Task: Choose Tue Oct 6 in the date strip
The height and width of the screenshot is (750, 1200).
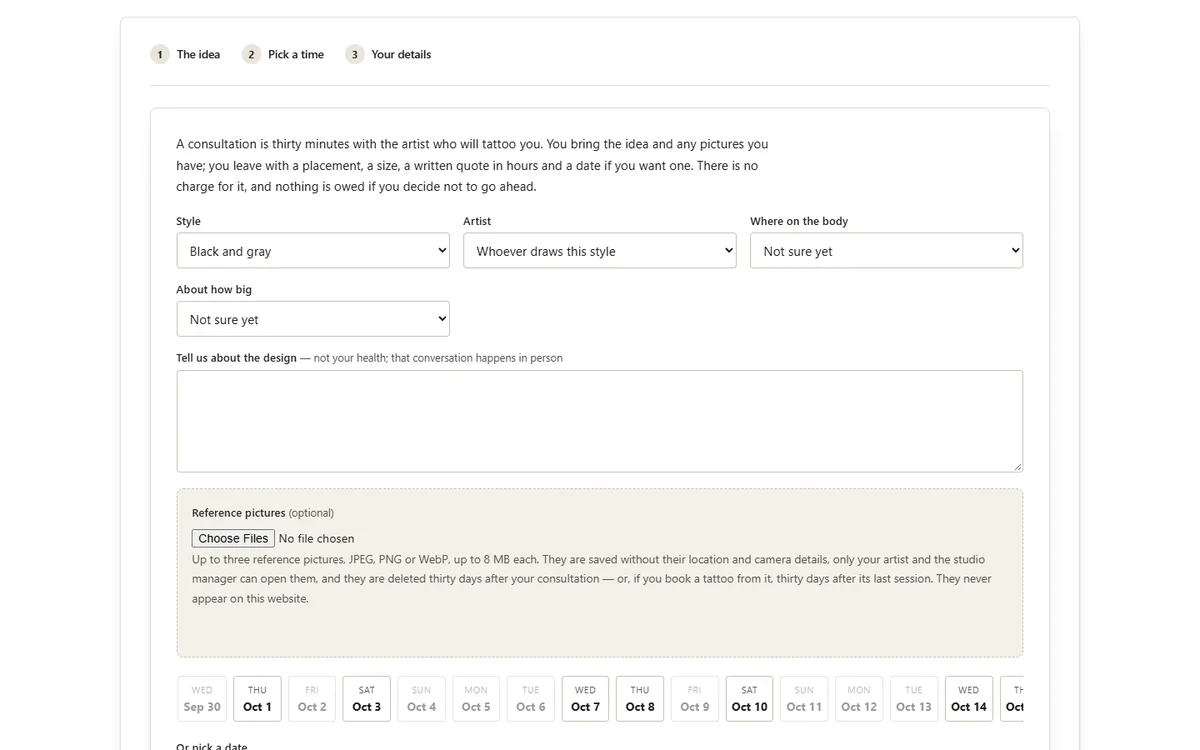Action: click(x=531, y=699)
